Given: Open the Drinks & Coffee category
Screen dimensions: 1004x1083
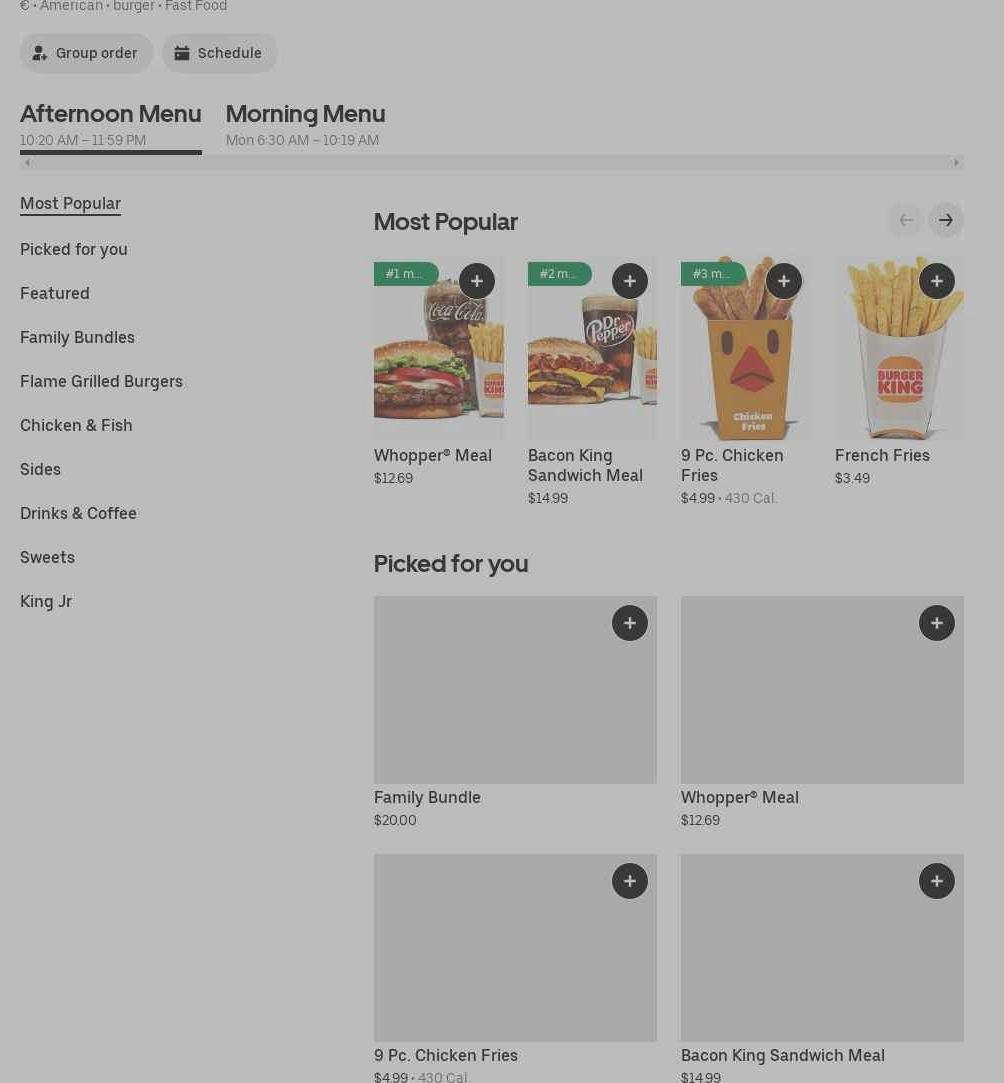Looking at the screenshot, I should (78, 513).
